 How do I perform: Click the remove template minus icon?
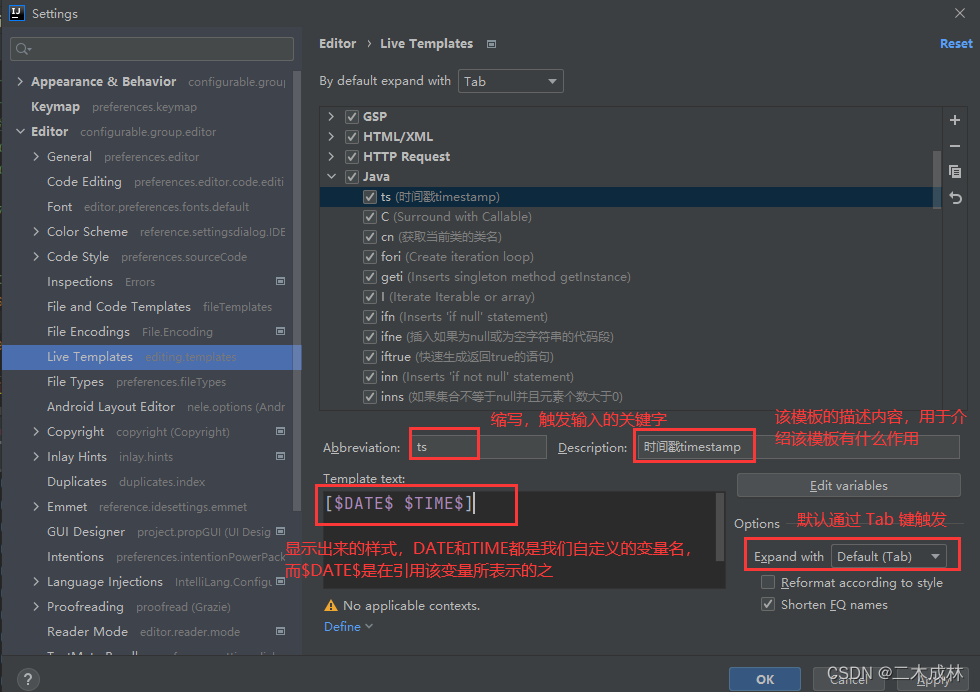955,146
